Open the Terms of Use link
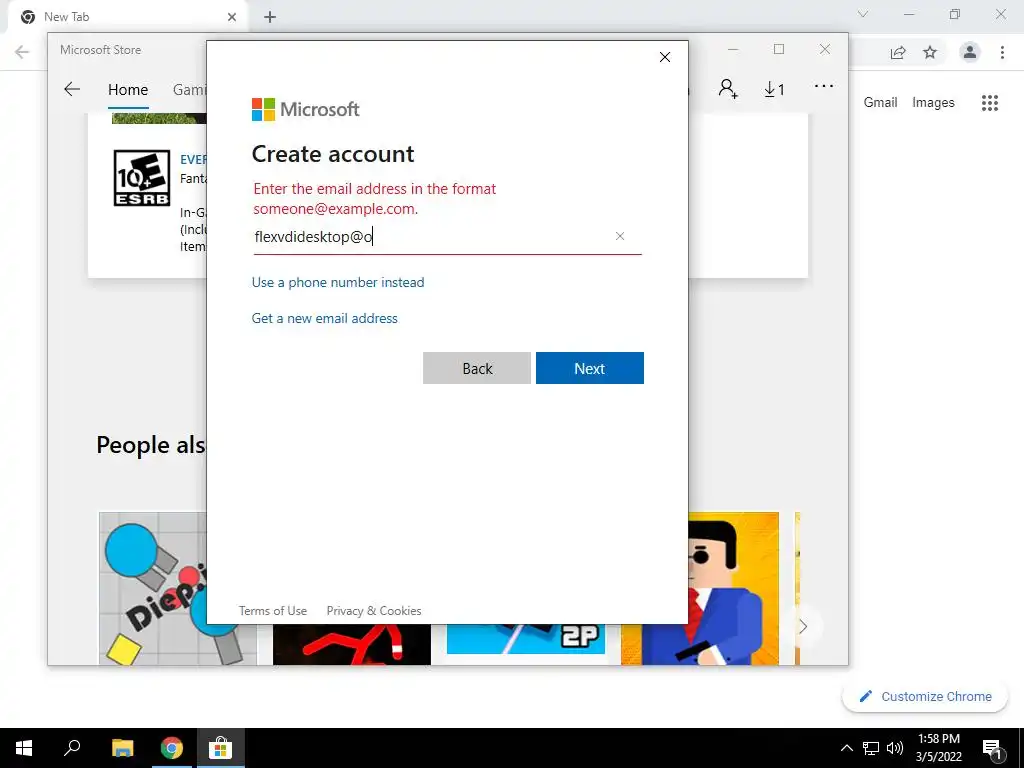 point(272,611)
